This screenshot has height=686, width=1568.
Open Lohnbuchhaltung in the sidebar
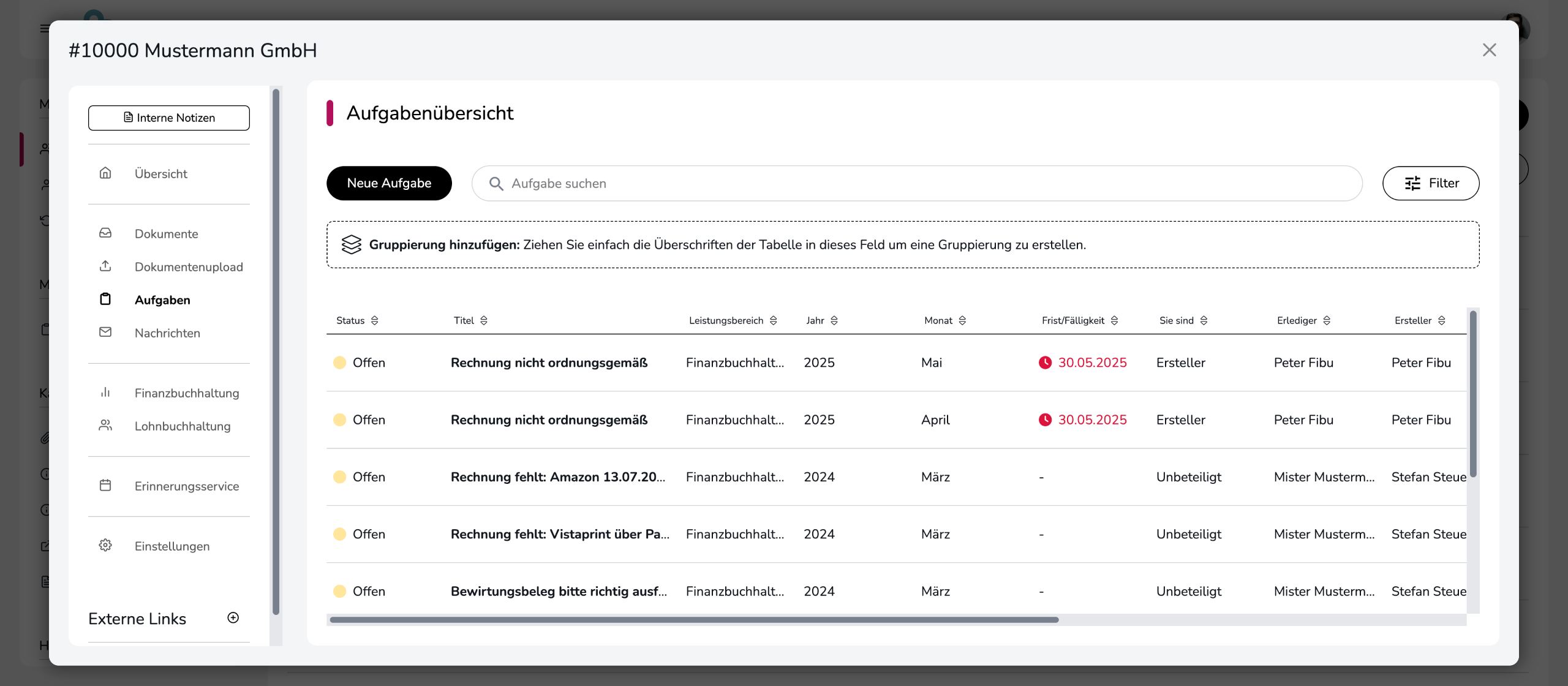183,426
